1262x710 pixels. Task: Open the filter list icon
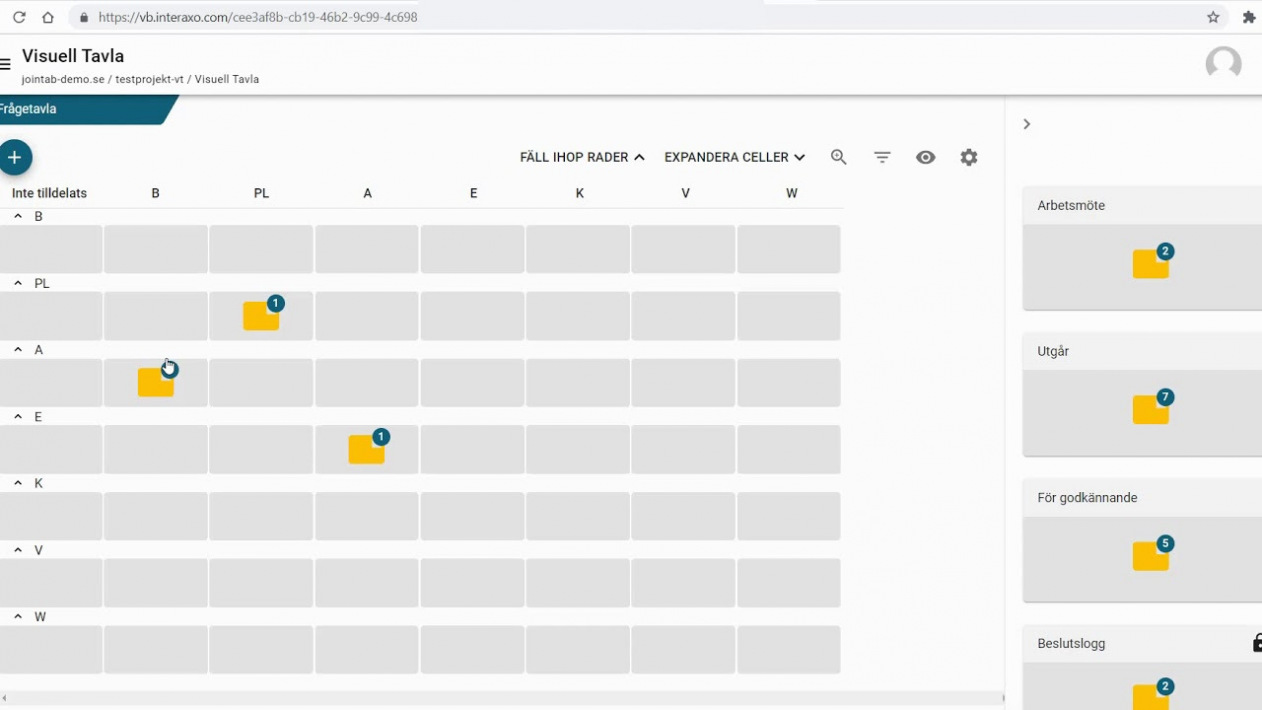(882, 157)
